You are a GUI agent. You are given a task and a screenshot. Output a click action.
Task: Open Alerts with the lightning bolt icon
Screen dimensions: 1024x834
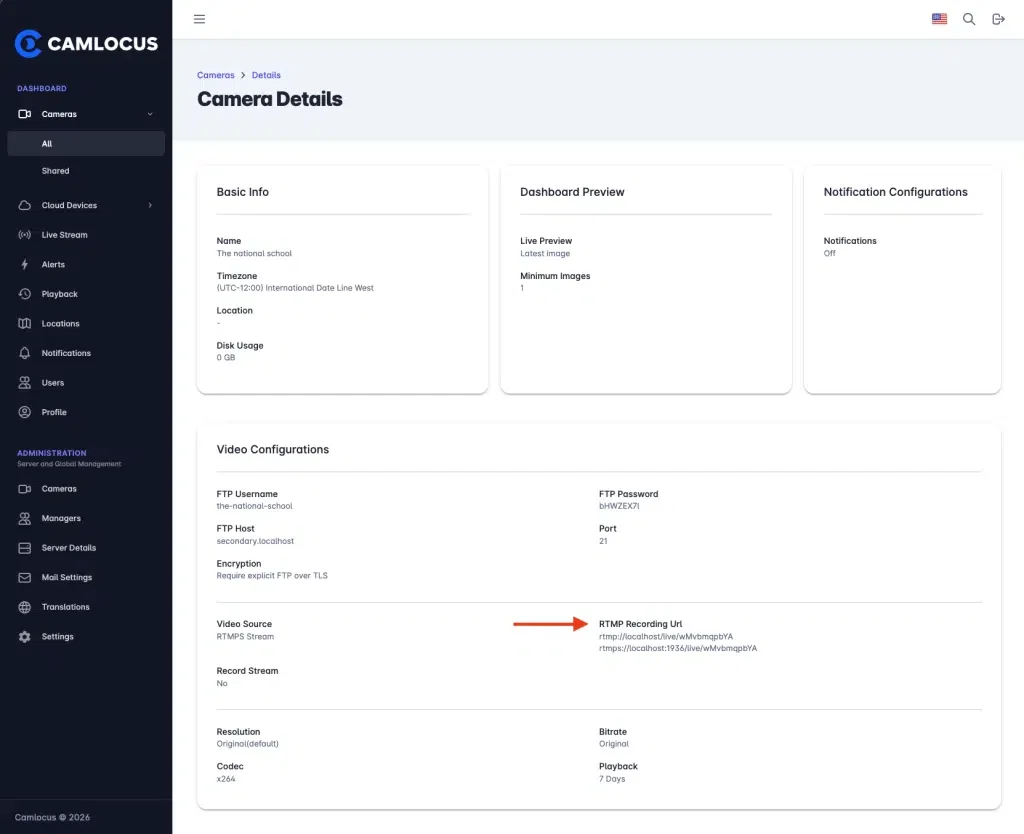tap(25, 265)
